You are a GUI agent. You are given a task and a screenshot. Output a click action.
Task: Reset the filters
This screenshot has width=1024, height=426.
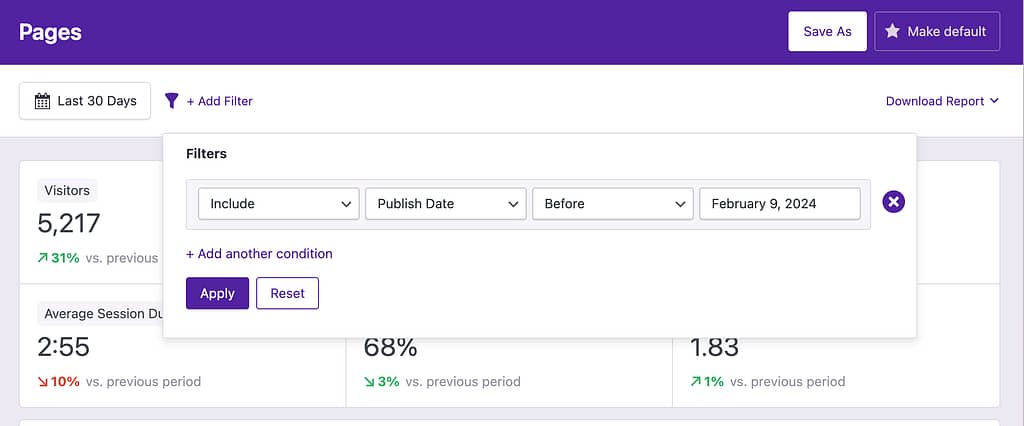(x=287, y=293)
